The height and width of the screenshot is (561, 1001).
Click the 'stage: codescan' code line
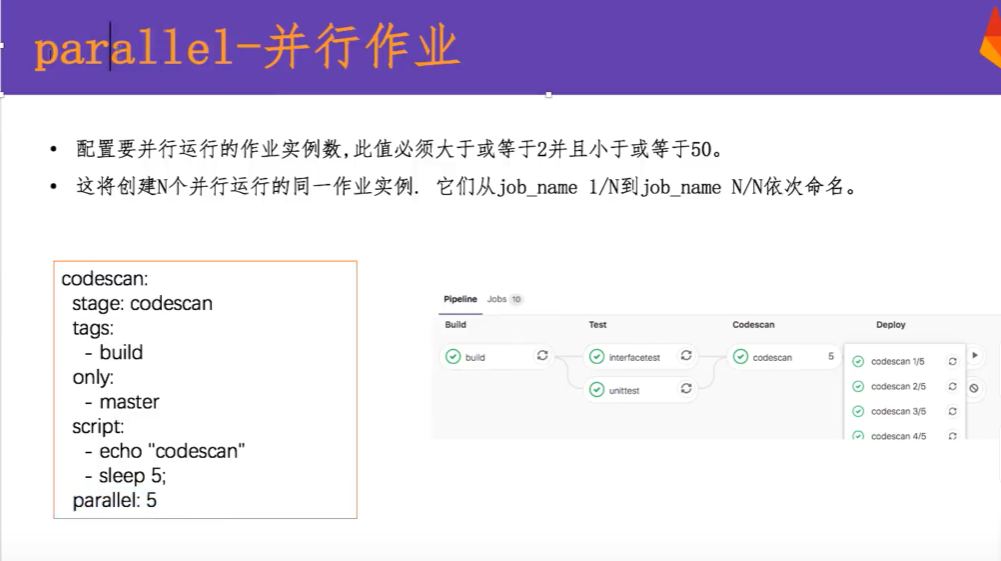(x=142, y=303)
